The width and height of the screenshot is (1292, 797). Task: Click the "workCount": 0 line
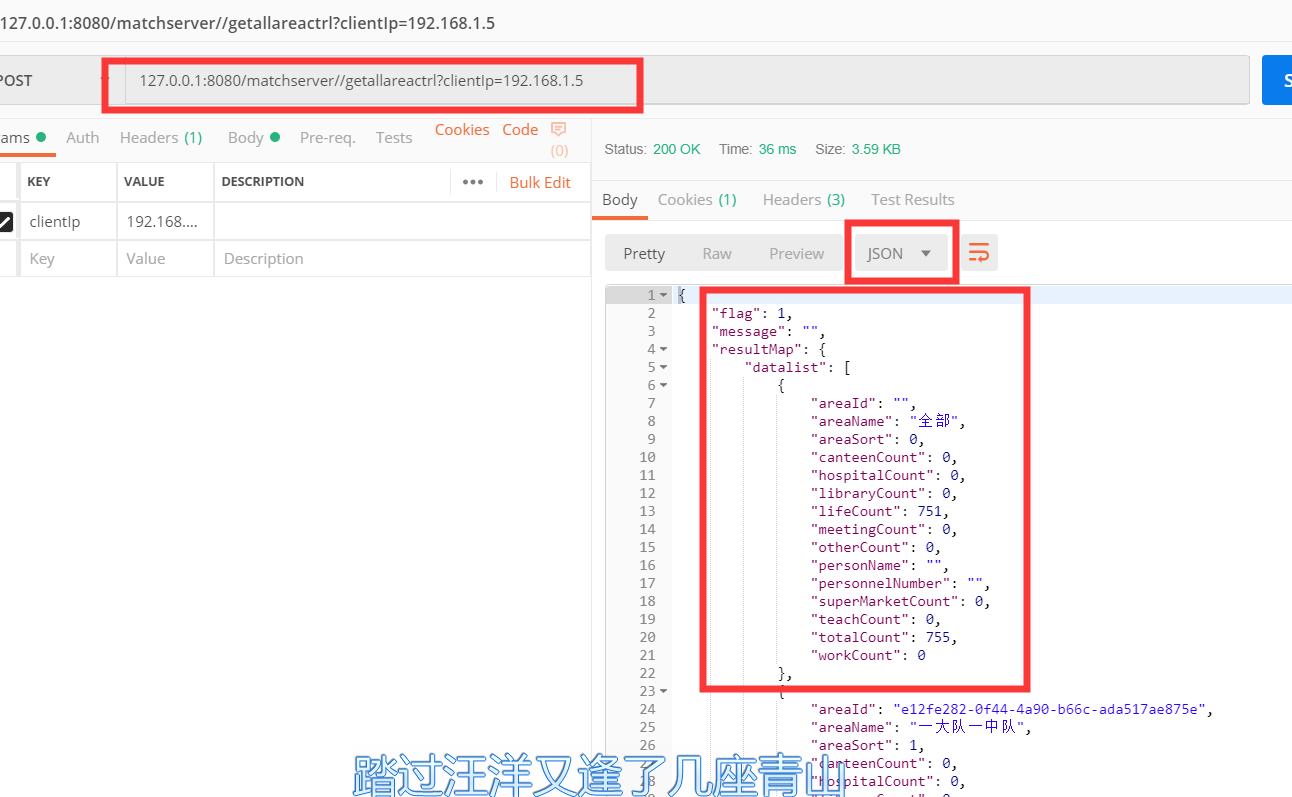868,655
